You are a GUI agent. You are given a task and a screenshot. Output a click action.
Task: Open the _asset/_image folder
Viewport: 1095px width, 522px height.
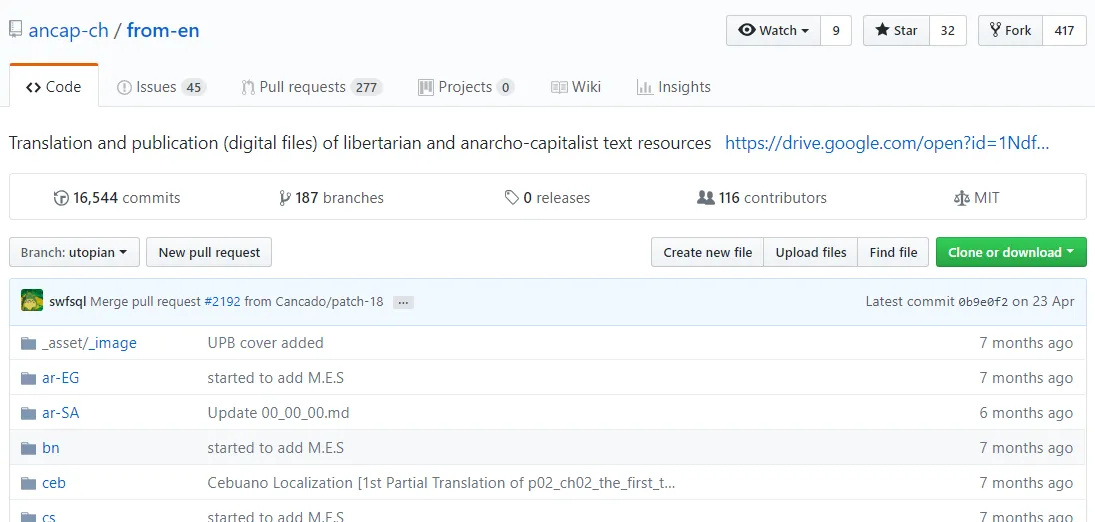(x=89, y=342)
